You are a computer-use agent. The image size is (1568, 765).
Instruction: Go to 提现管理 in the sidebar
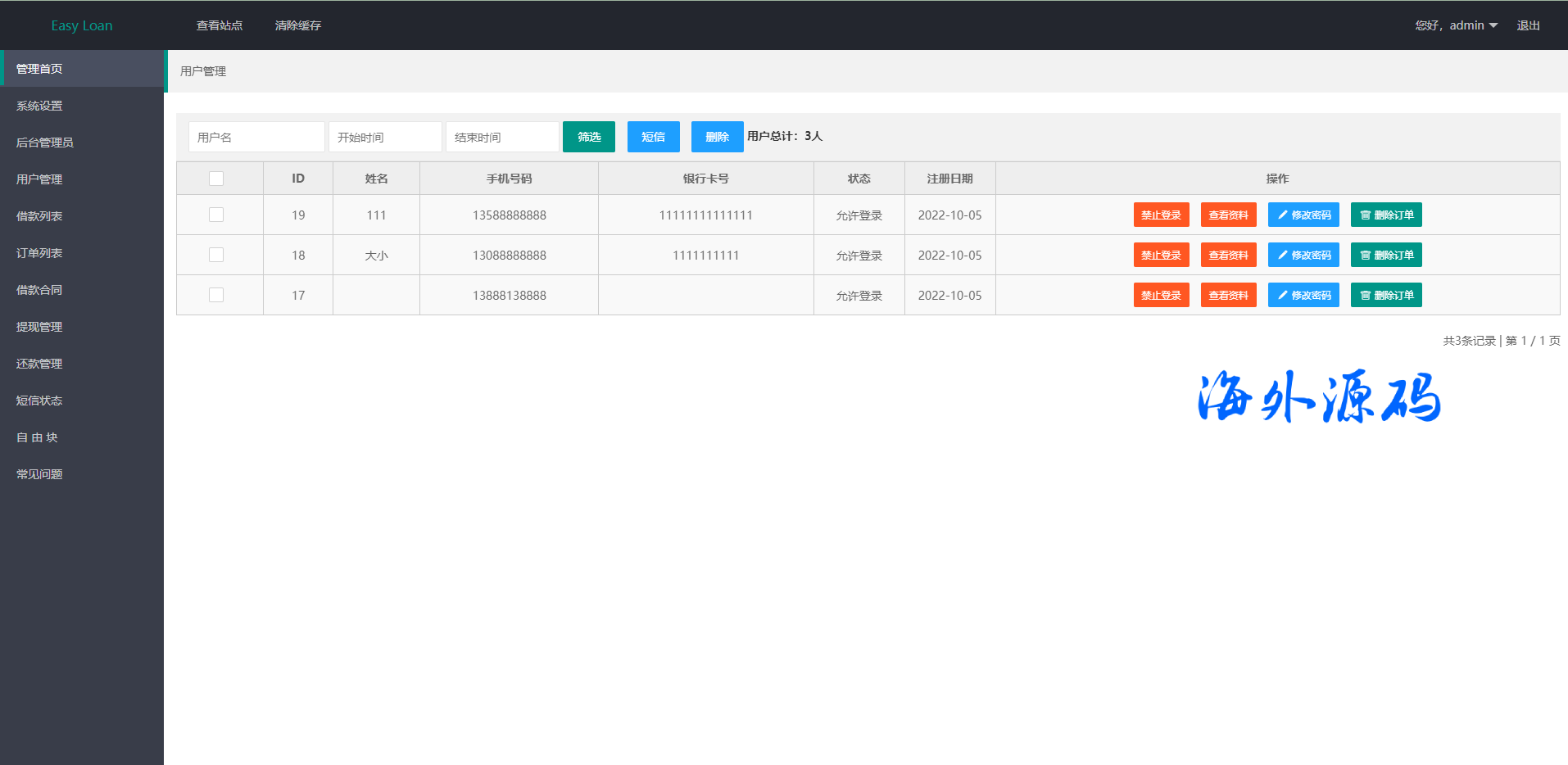click(39, 327)
